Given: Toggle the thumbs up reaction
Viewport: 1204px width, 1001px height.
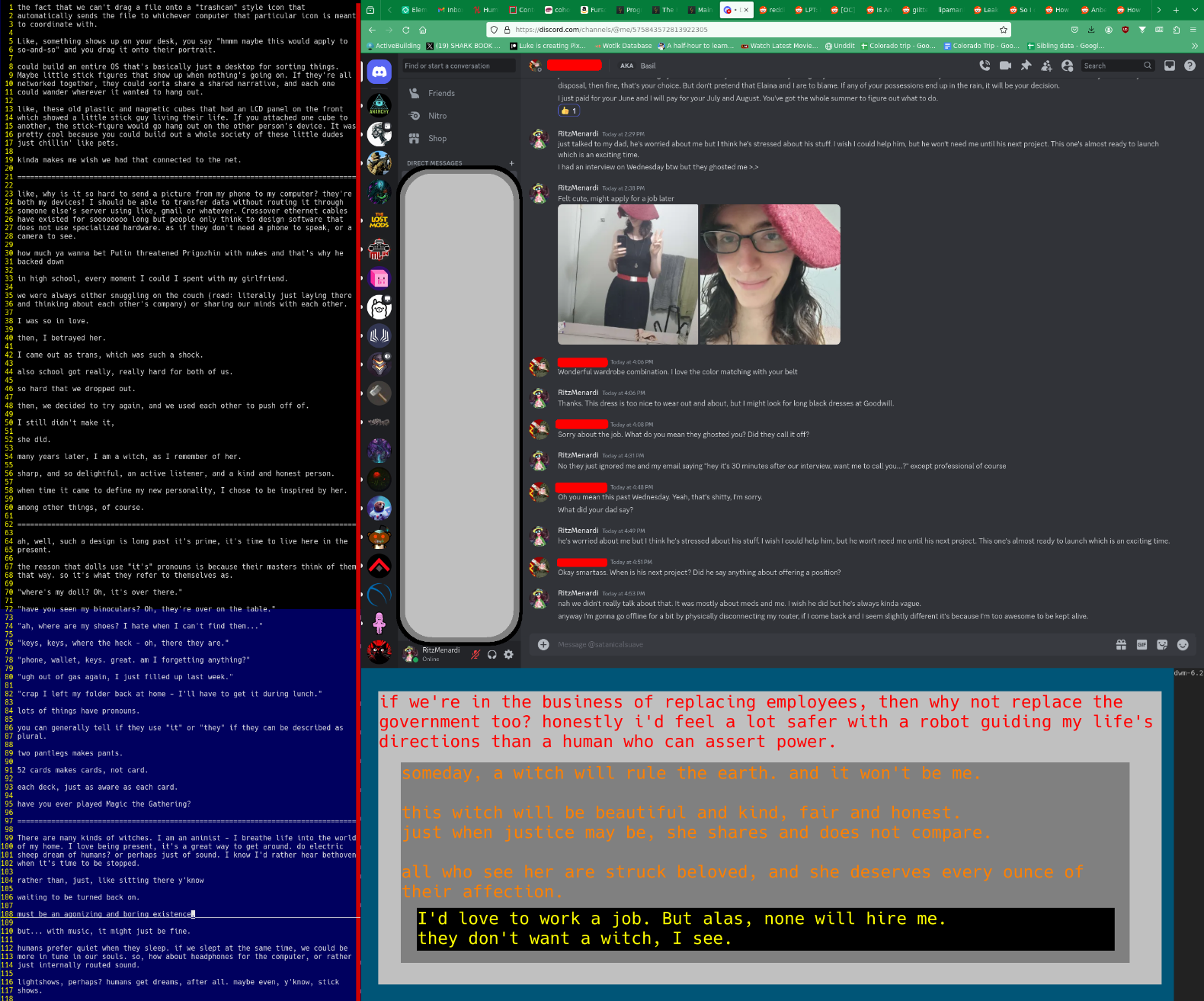Looking at the screenshot, I should tap(568, 111).
